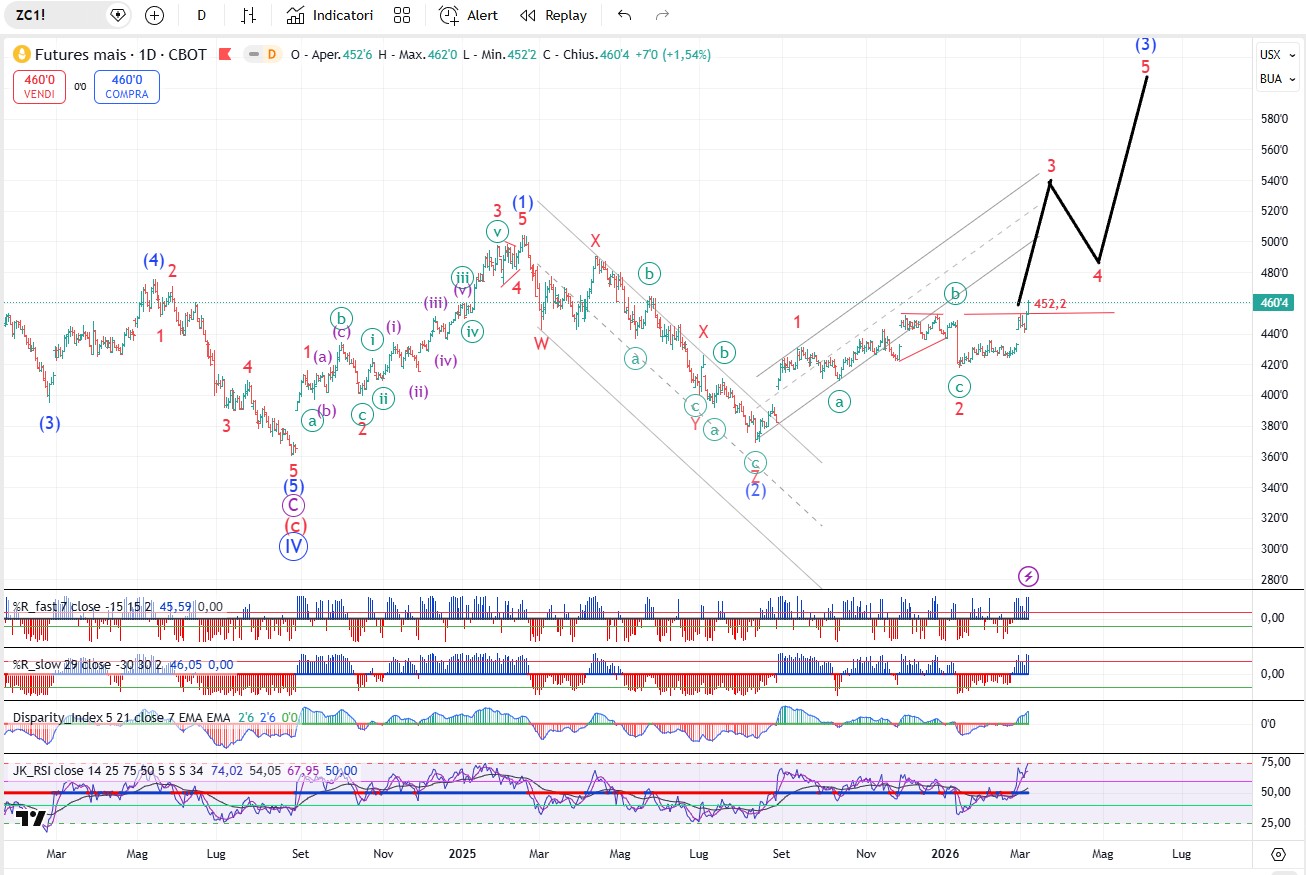The width and height of the screenshot is (1306, 875).
Task: Click the H - Max. value 462'0
Action: click(x=440, y=55)
